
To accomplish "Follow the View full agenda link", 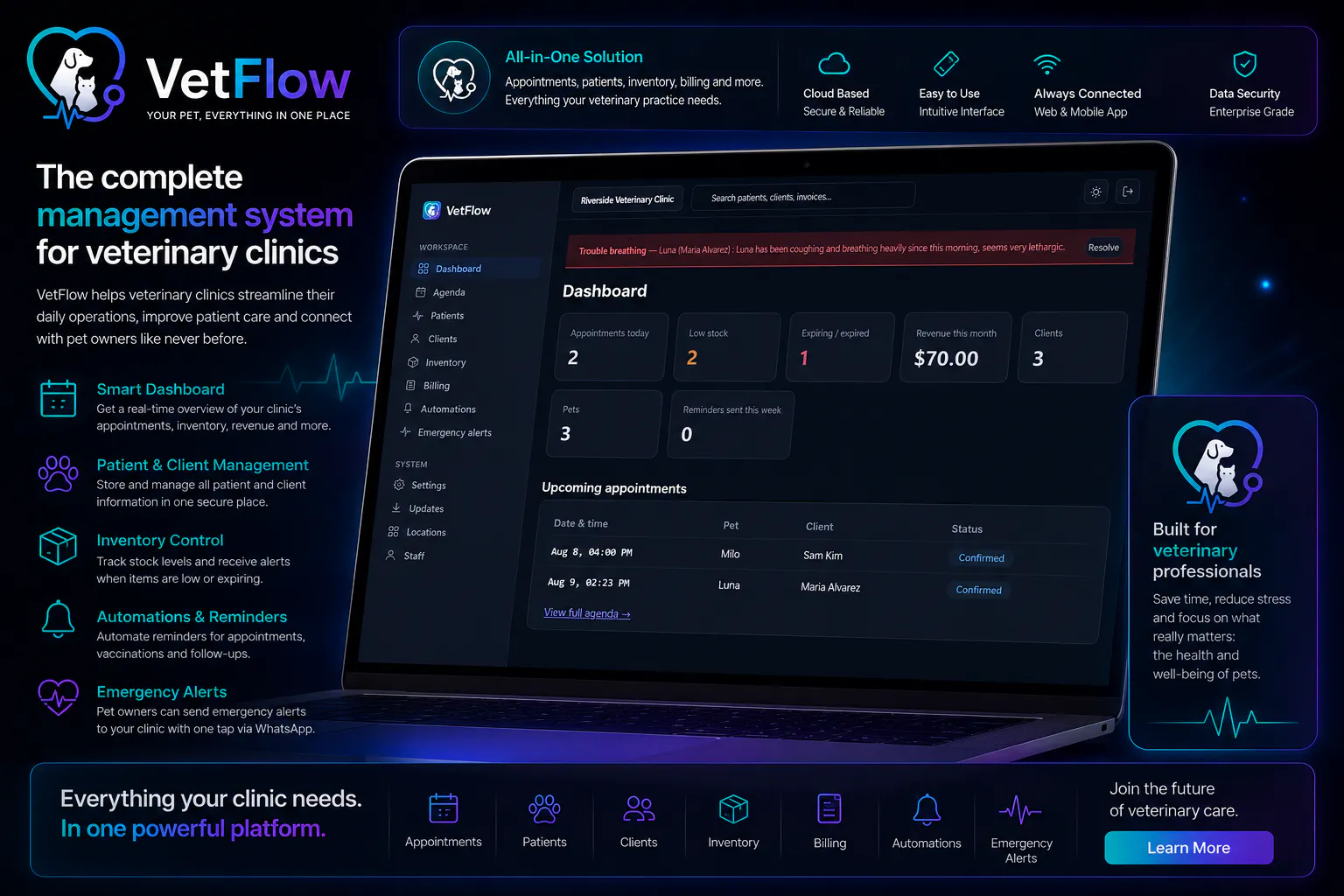I will [587, 613].
